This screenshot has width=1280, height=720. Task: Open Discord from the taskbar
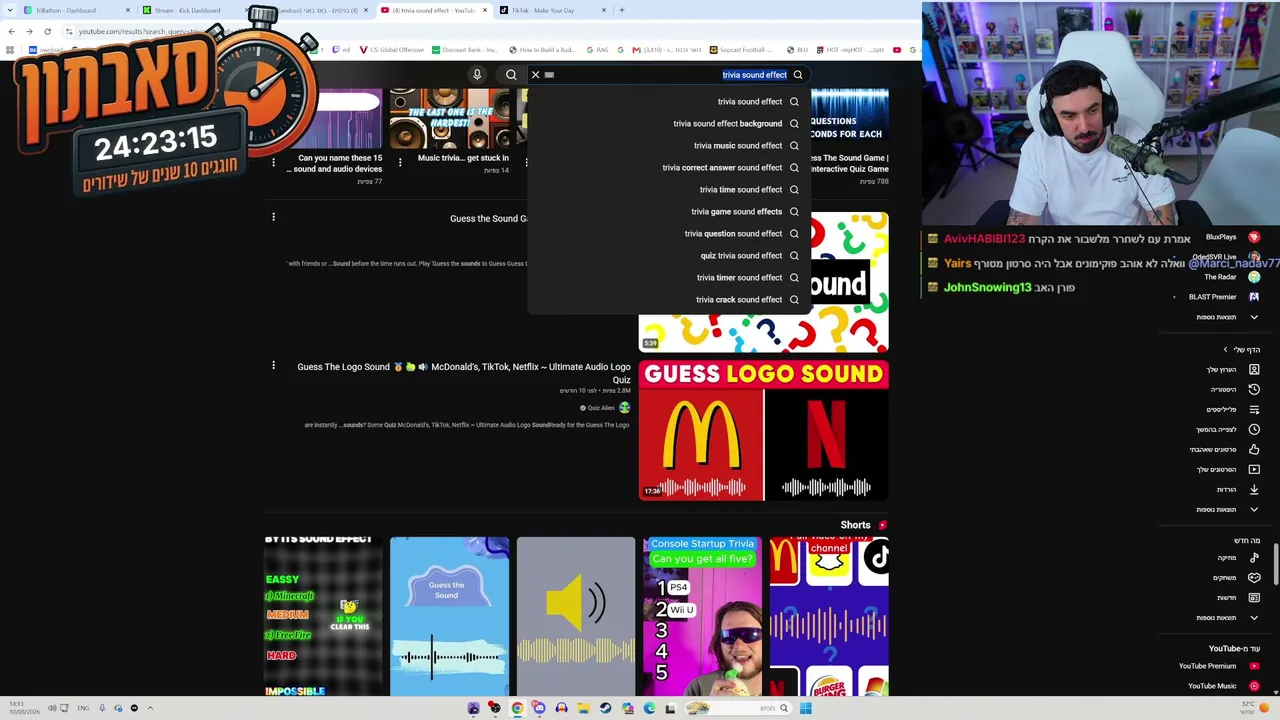pyautogui.click(x=539, y=709)
